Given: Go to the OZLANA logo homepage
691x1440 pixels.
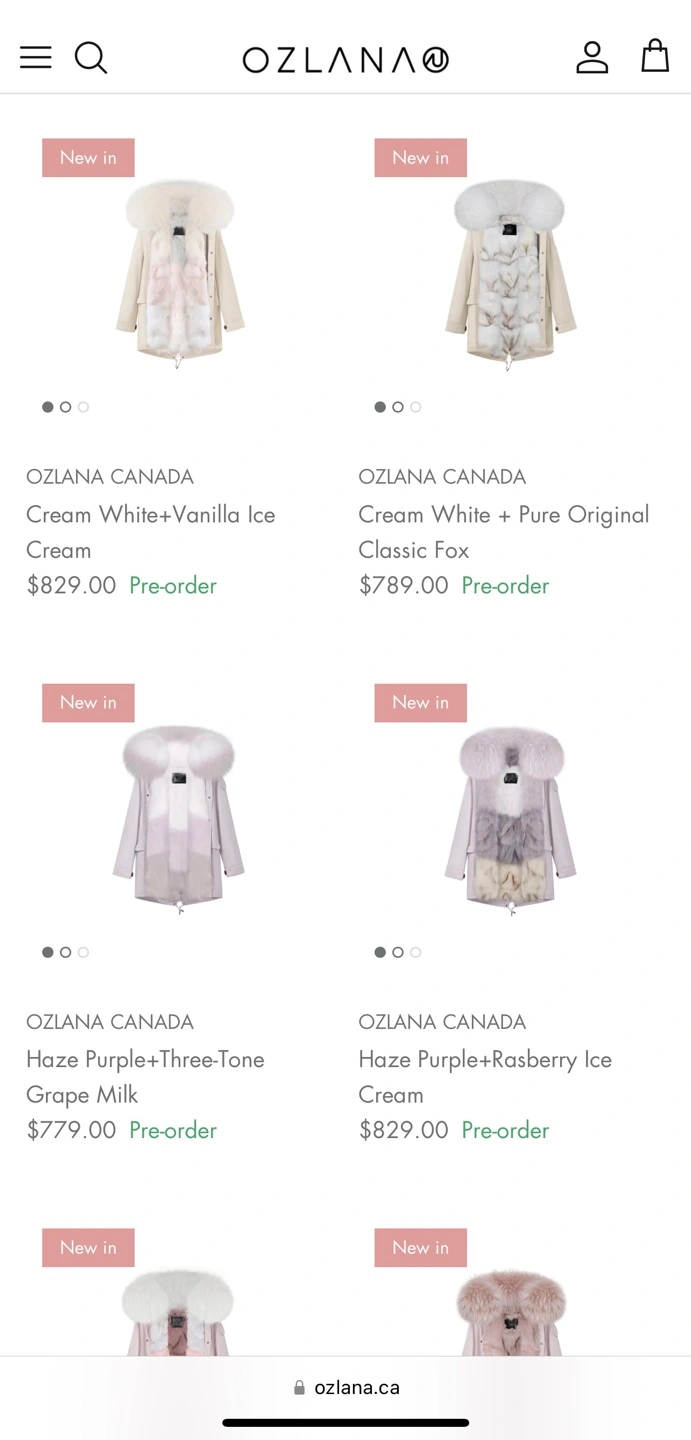Looking at the screenshot, I should pos(345,60).
